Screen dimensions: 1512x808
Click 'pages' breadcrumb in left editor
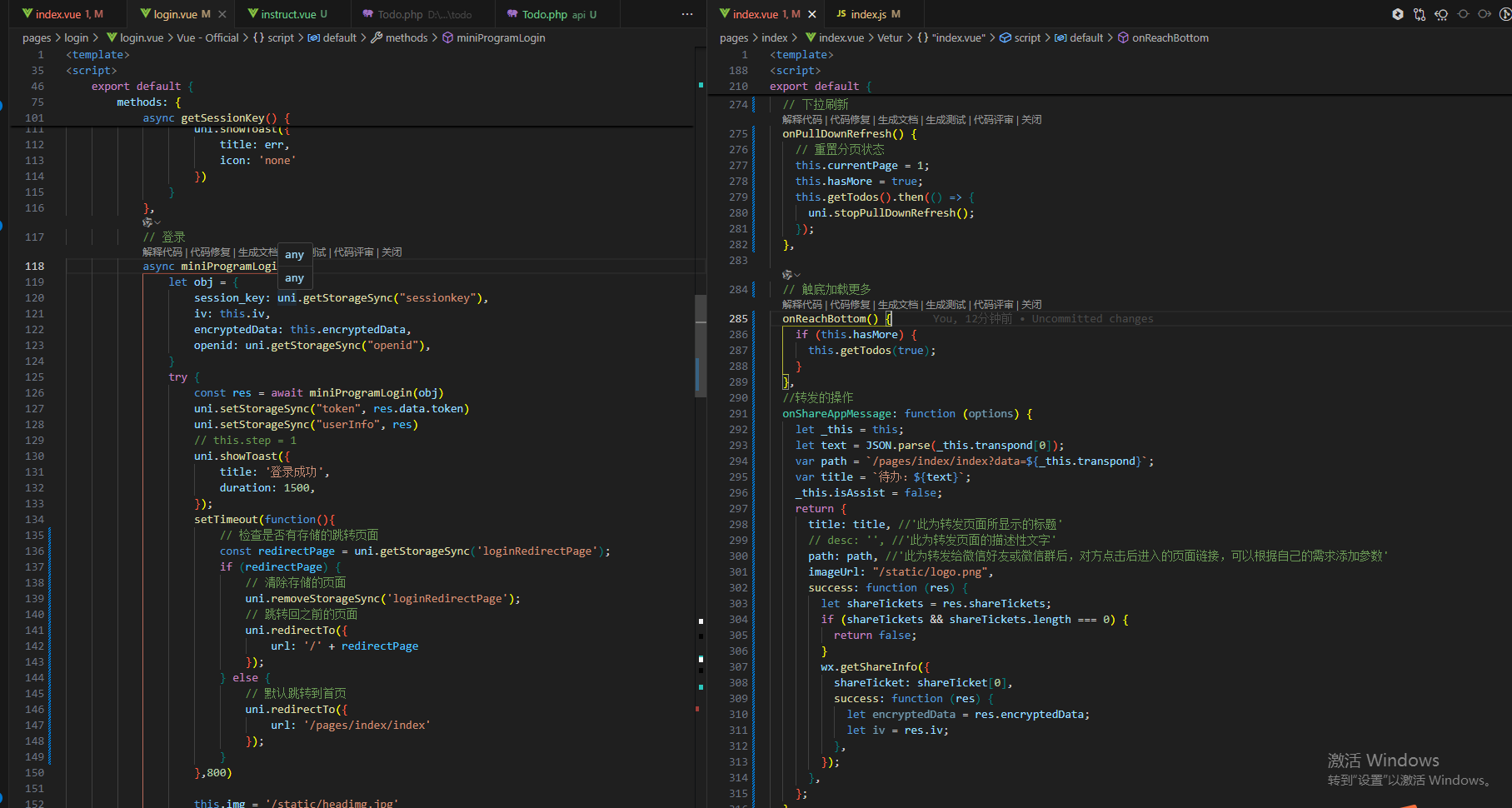click(37, 37)
